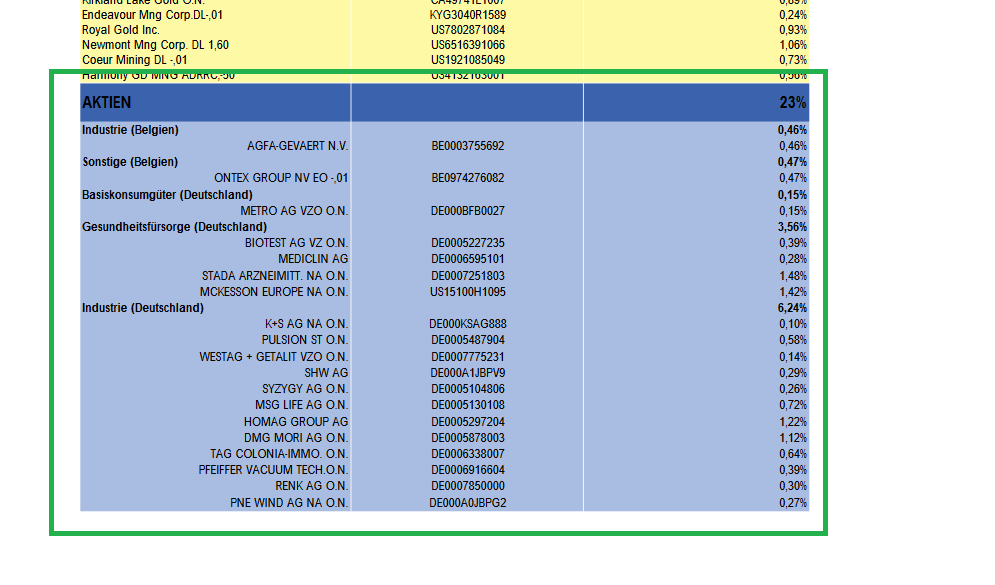Click METRO AG VZO O.N. cell
Image resolution: width=995 pixels, height=585 pixels.
[x=294, y=211]
